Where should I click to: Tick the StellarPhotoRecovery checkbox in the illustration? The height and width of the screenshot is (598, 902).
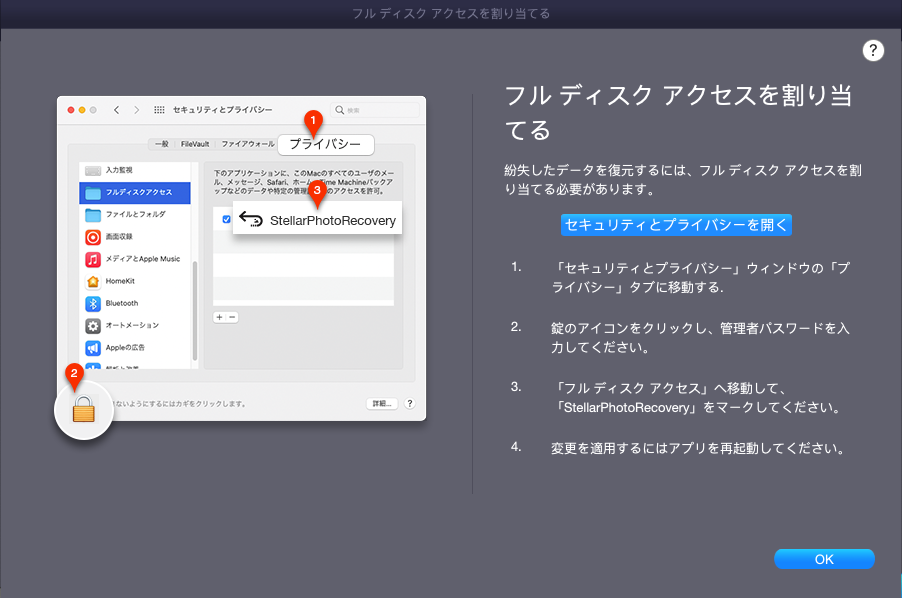(226, 219)
